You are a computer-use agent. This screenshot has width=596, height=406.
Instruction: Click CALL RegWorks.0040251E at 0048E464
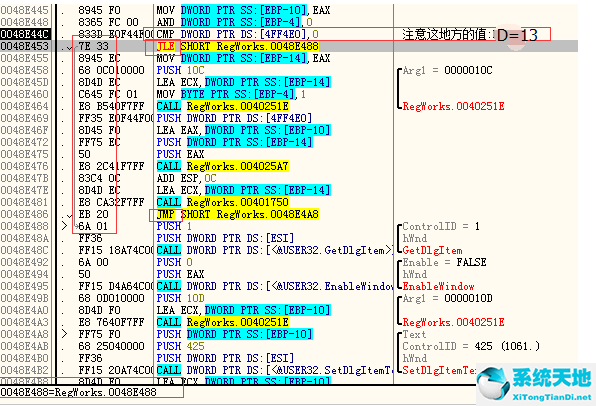(222, 106)
